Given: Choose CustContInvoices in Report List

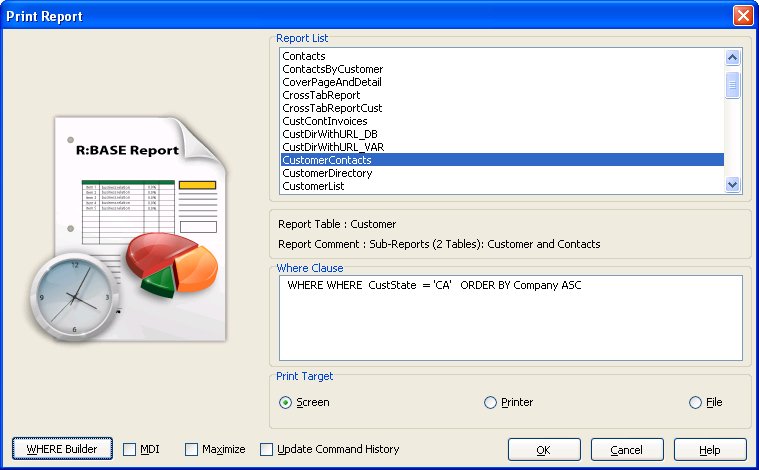Looking at the screenshot, I should 325,121.
